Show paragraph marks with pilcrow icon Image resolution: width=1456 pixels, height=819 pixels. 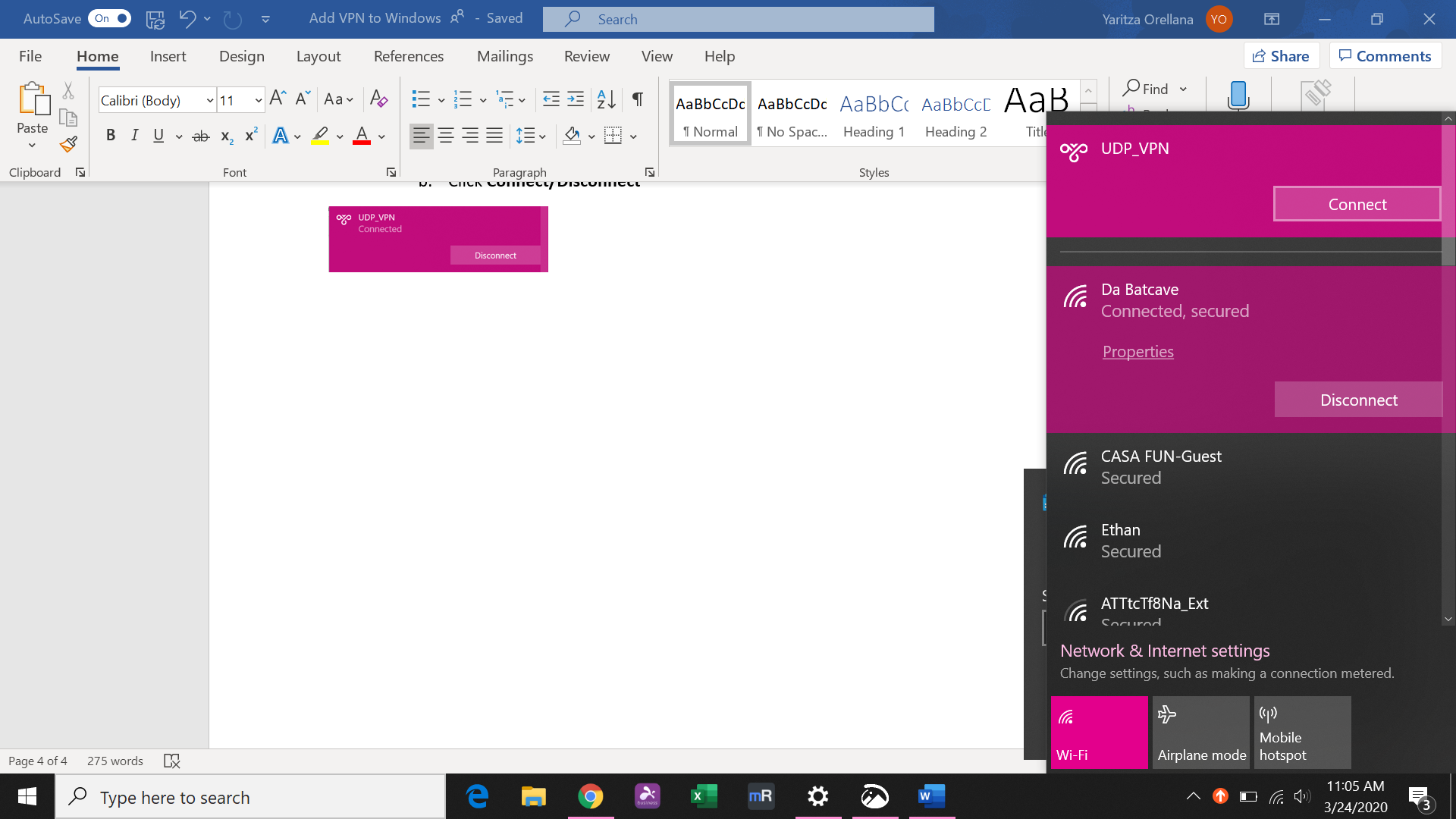(x=638, y=99)
